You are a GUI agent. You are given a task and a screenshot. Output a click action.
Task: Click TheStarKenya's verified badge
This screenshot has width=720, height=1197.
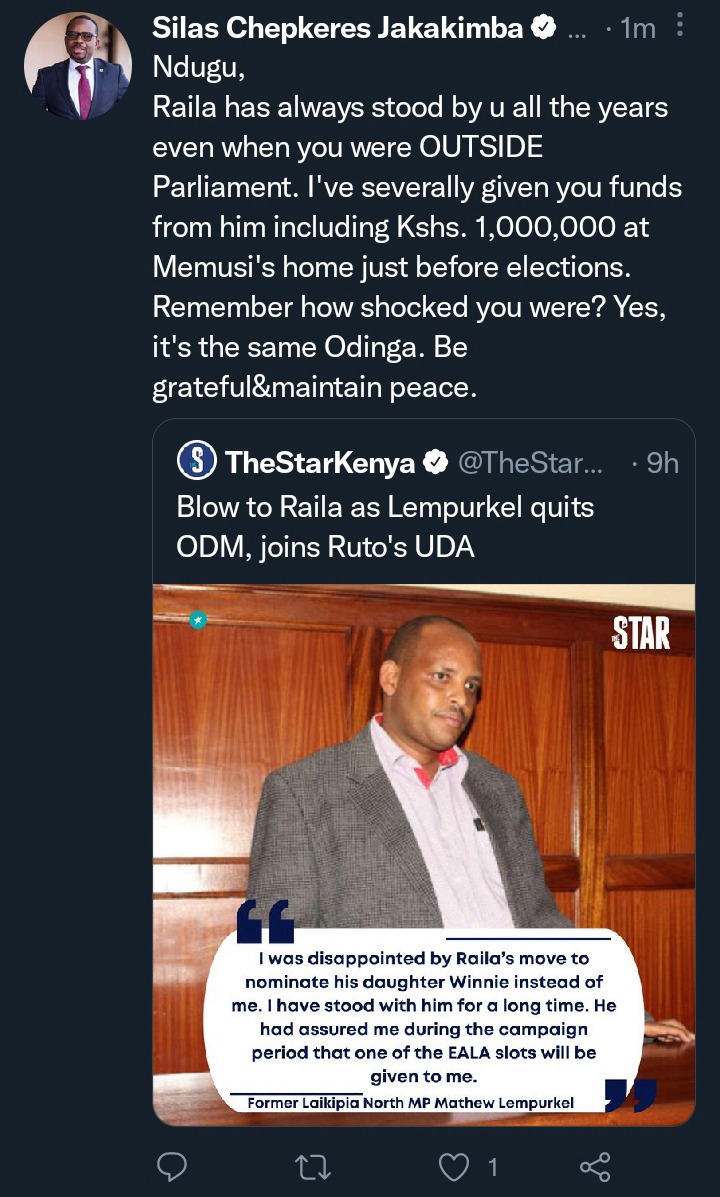click(x=435, y=462)
